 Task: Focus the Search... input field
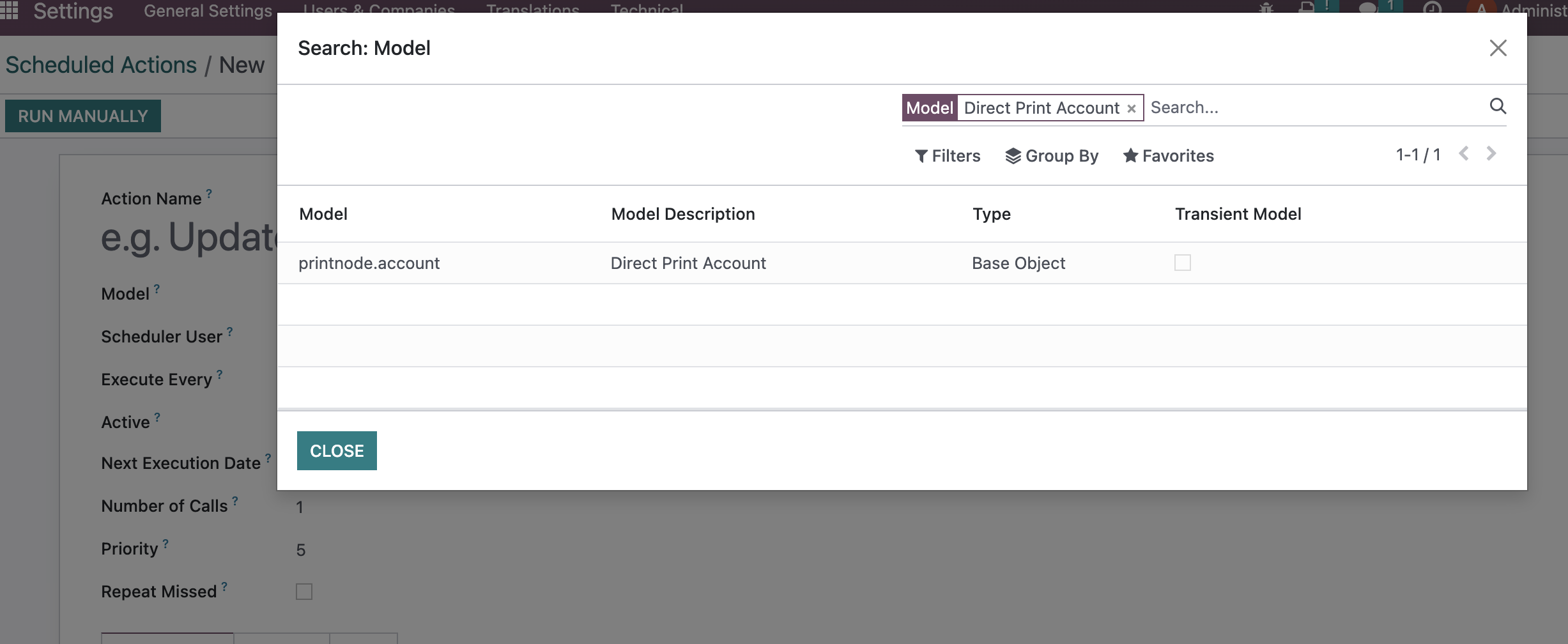pos(1315,107)
